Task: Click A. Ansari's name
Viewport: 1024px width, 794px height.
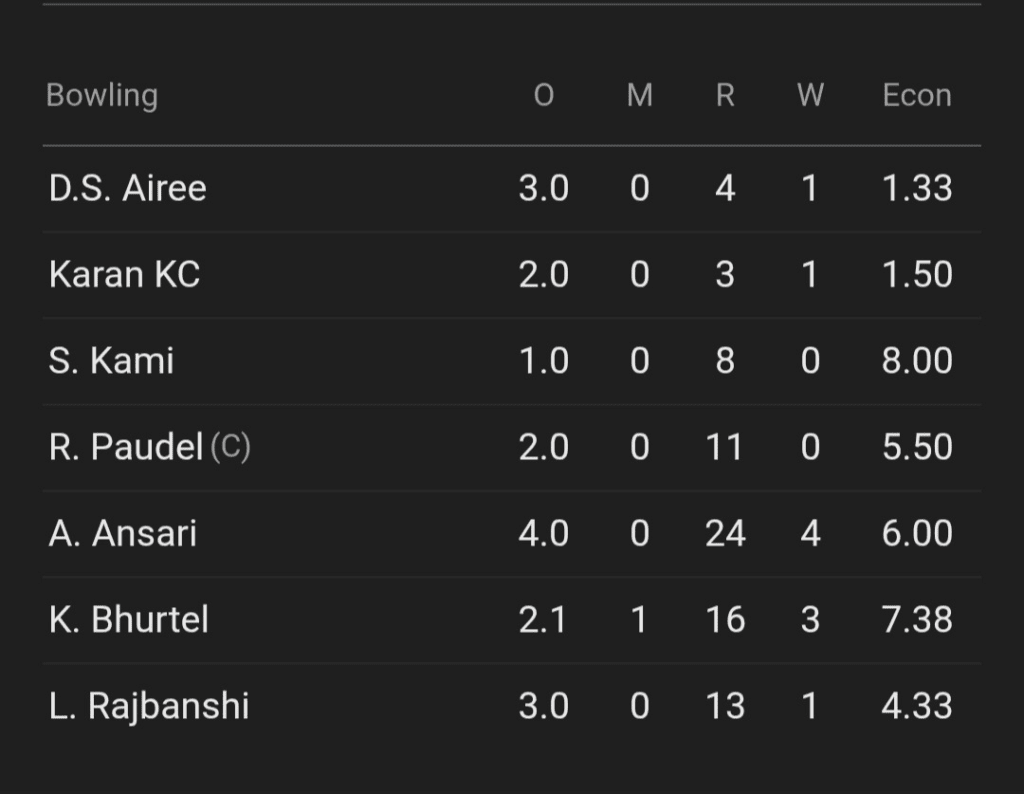Action: coord(122,533)
